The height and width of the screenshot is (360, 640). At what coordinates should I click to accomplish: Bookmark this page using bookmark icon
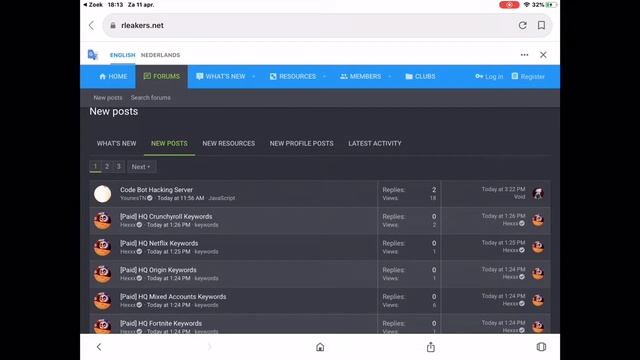[x=541, y=25]
